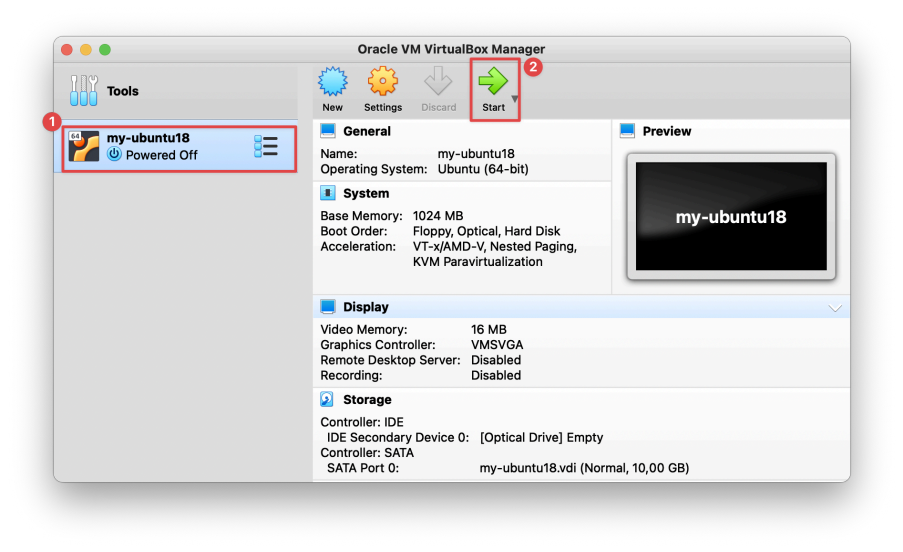The height and width of the screenshot is (552, 903).
Task: Click the my-ubuntu18.vdi SATA Port 0 entry
Action: (x=584, y=468)
